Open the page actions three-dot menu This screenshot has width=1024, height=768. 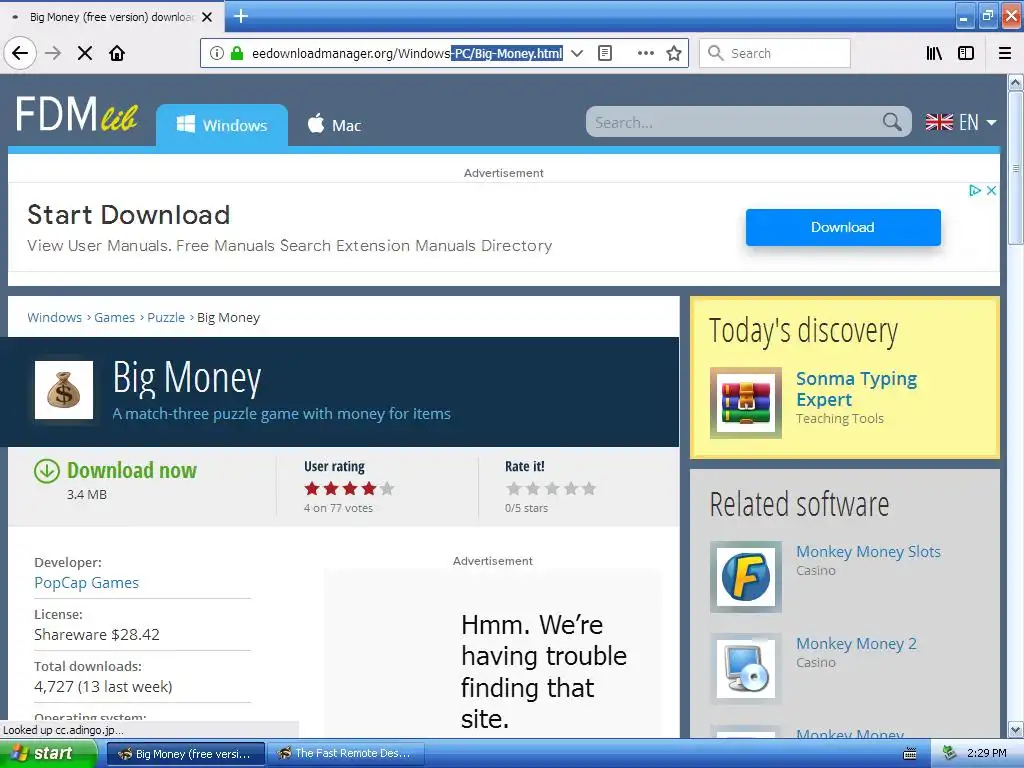[645, 53]
